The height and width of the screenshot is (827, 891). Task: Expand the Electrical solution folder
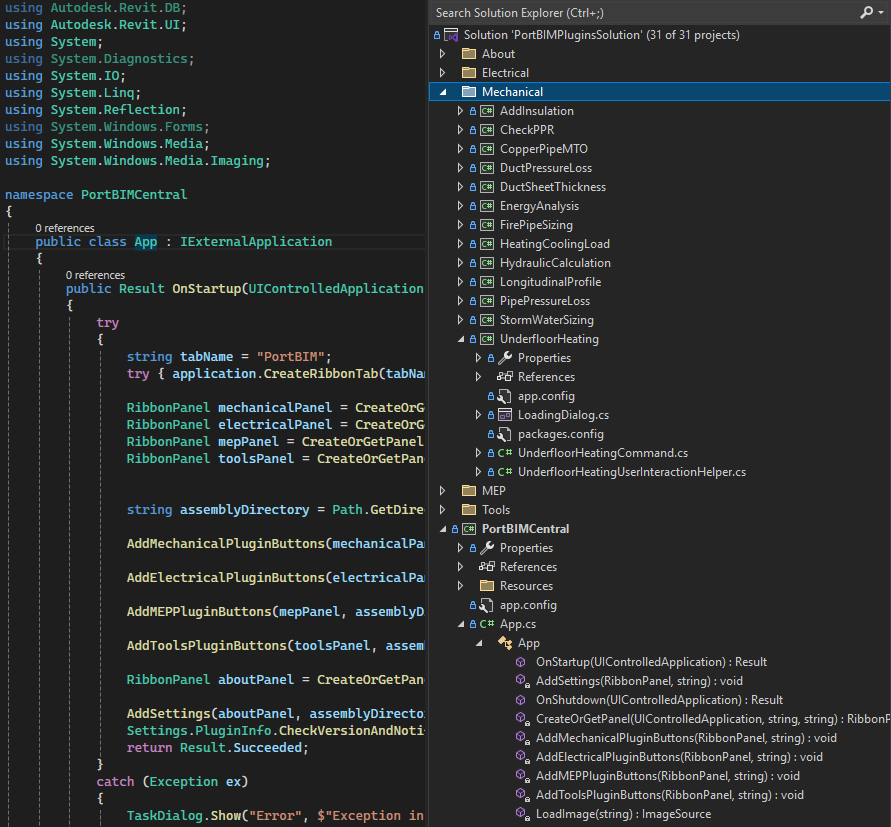coord(443,73)
